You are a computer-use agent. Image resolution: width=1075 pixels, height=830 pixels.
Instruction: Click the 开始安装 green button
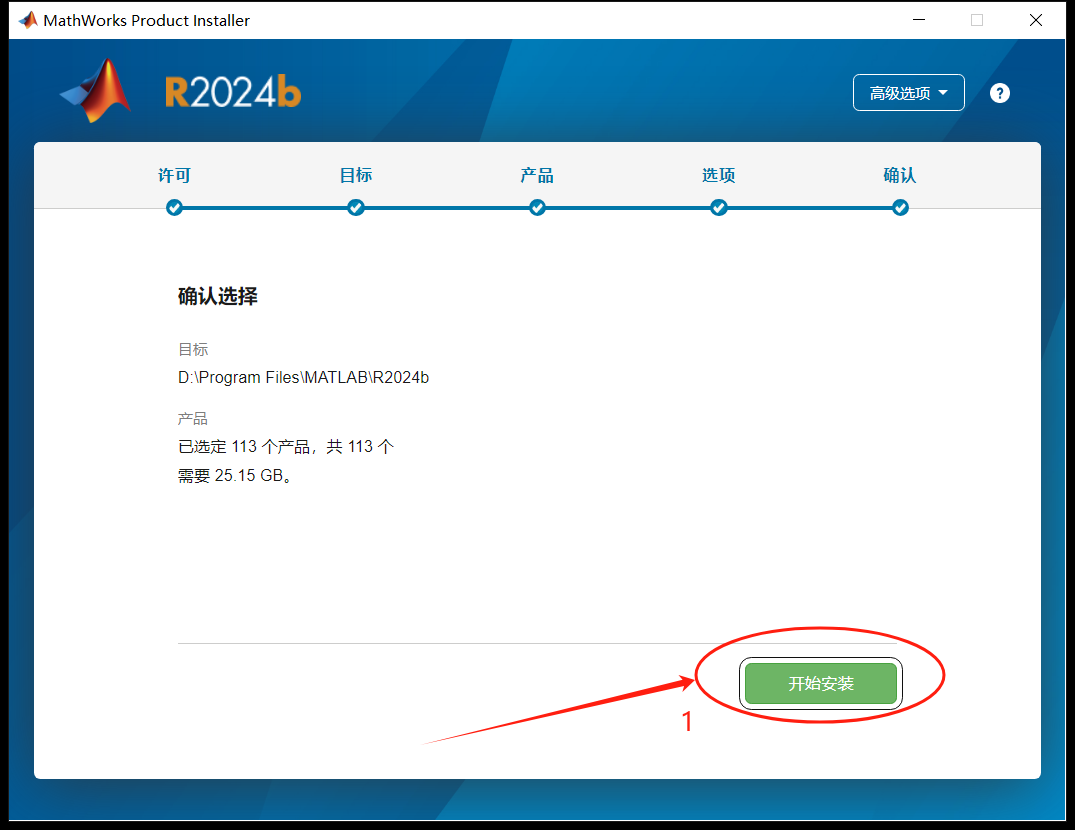(x=821, y=683)
